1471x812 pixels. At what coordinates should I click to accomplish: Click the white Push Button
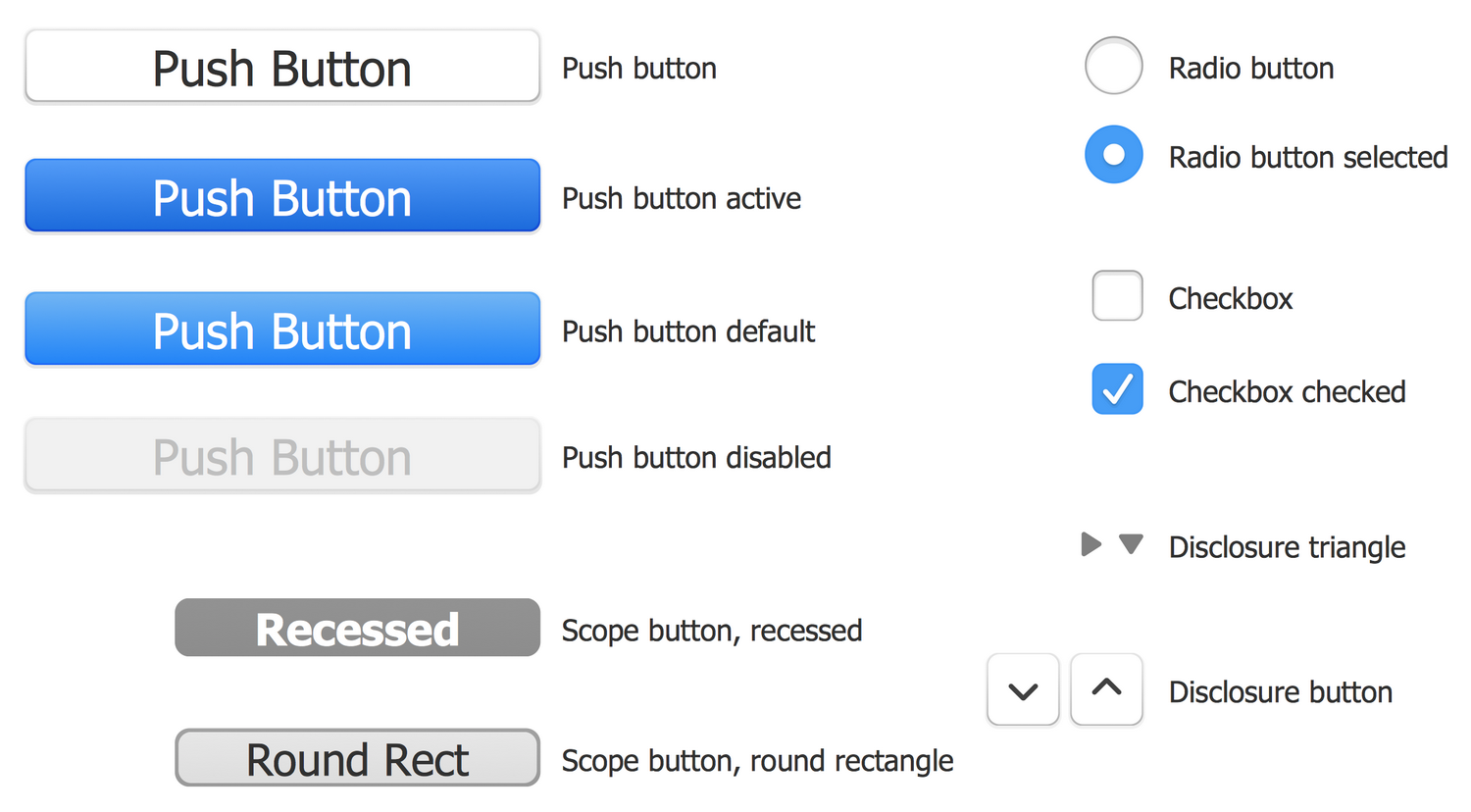[x=282, y=67]
